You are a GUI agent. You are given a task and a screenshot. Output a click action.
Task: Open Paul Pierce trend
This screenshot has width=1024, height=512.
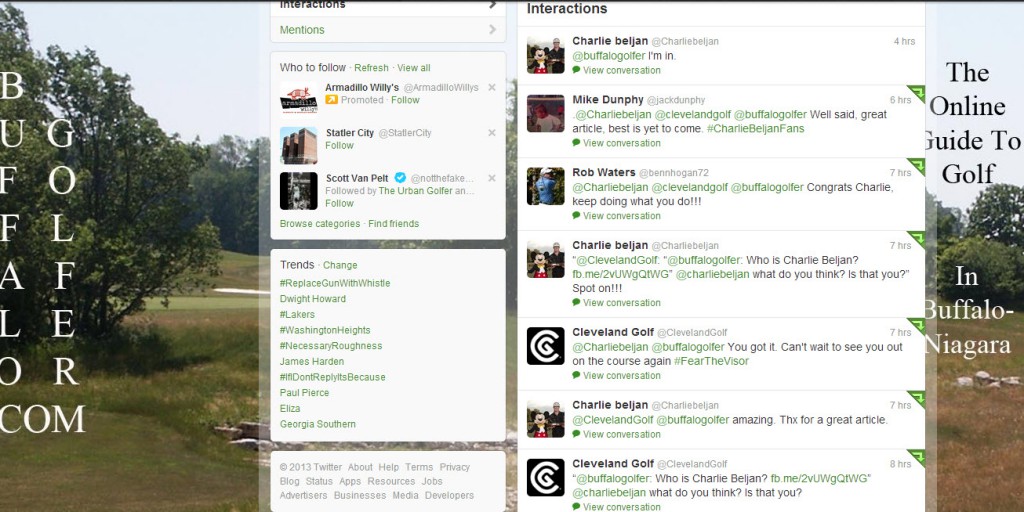tap(304, 393)
